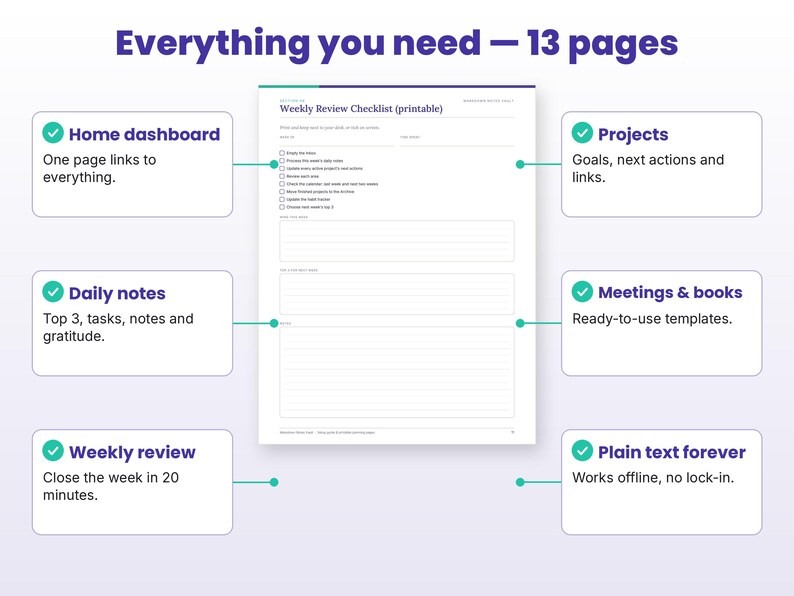Click the 'Home dashboard' heading
The height and width of the screenshot is (596, 794).
pos(144,134)
